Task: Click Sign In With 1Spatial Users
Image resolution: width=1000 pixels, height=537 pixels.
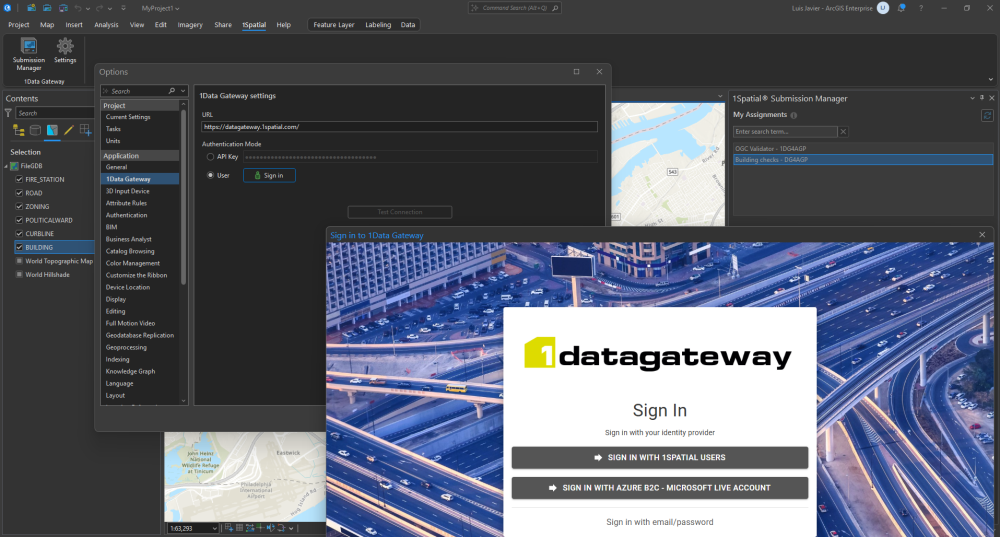Action: coord(659,457)
